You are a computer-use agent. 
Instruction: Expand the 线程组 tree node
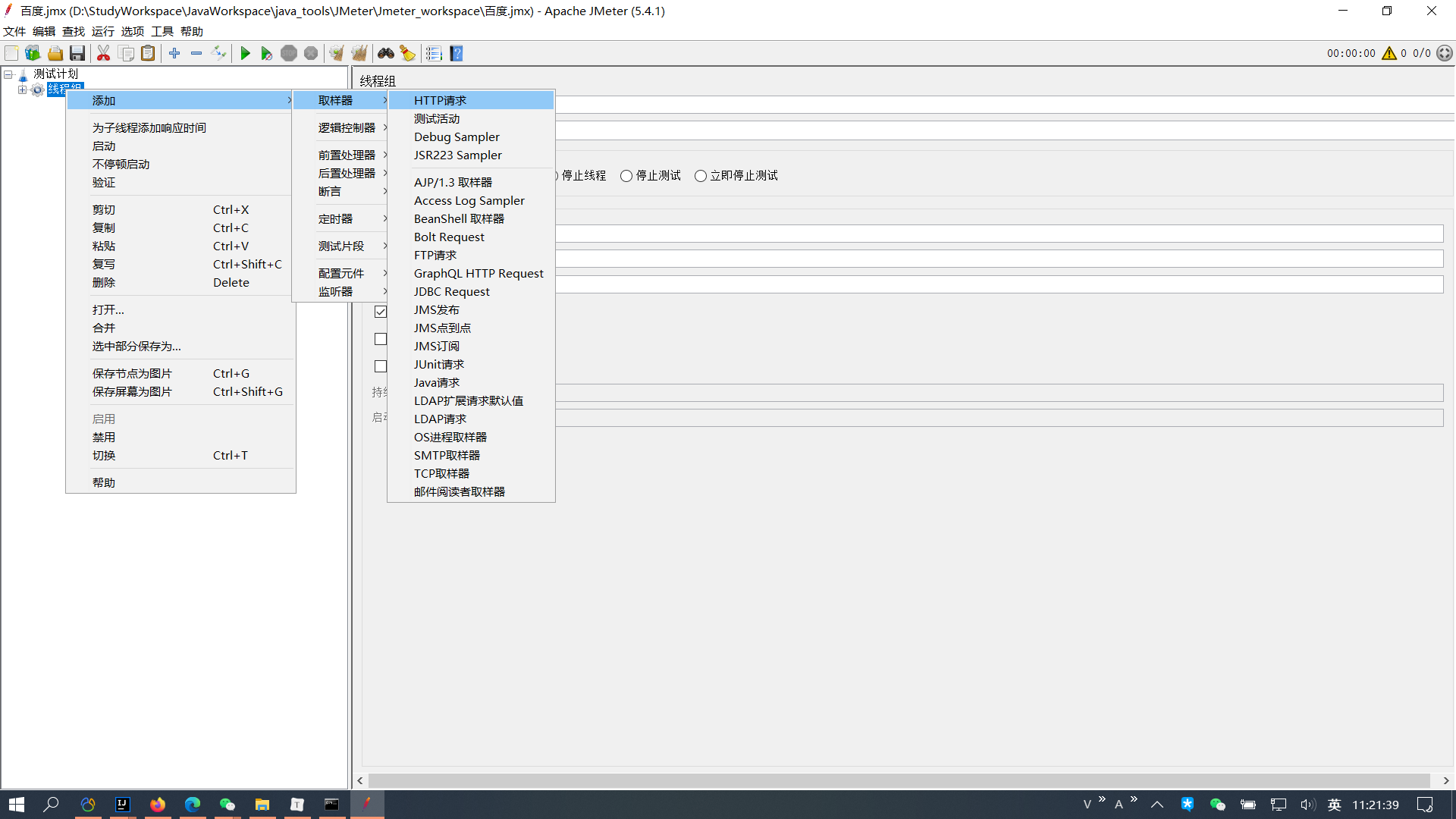tap(22, 89)
